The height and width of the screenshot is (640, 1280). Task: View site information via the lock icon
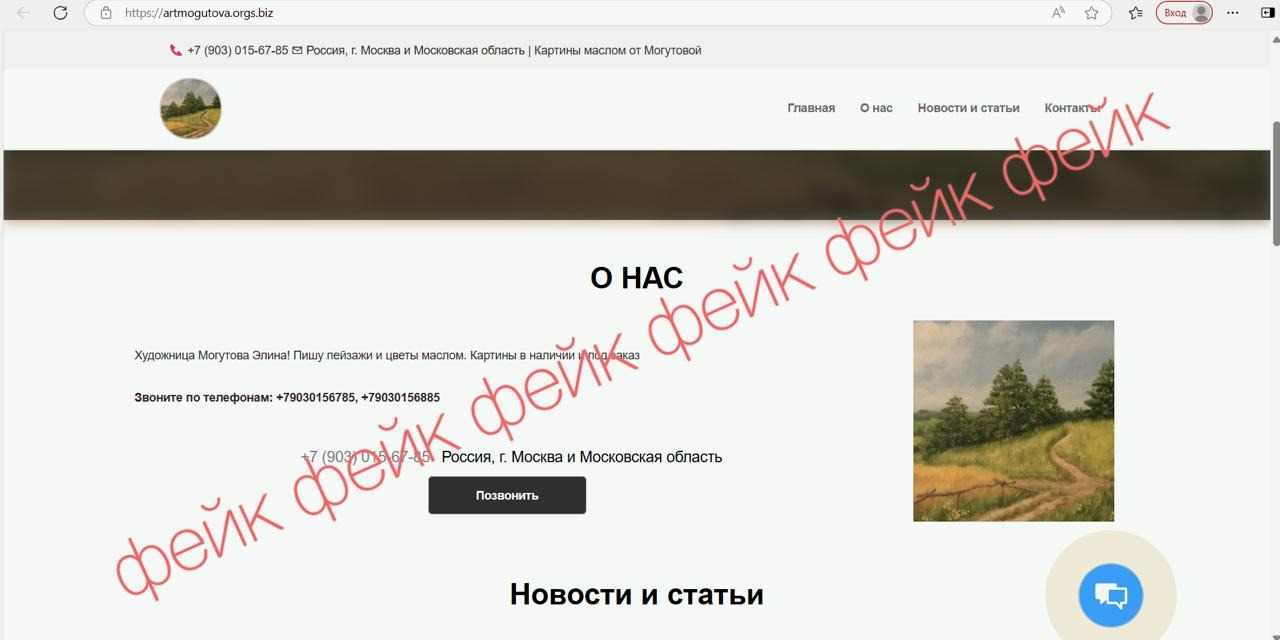click(x=106, y=13)
